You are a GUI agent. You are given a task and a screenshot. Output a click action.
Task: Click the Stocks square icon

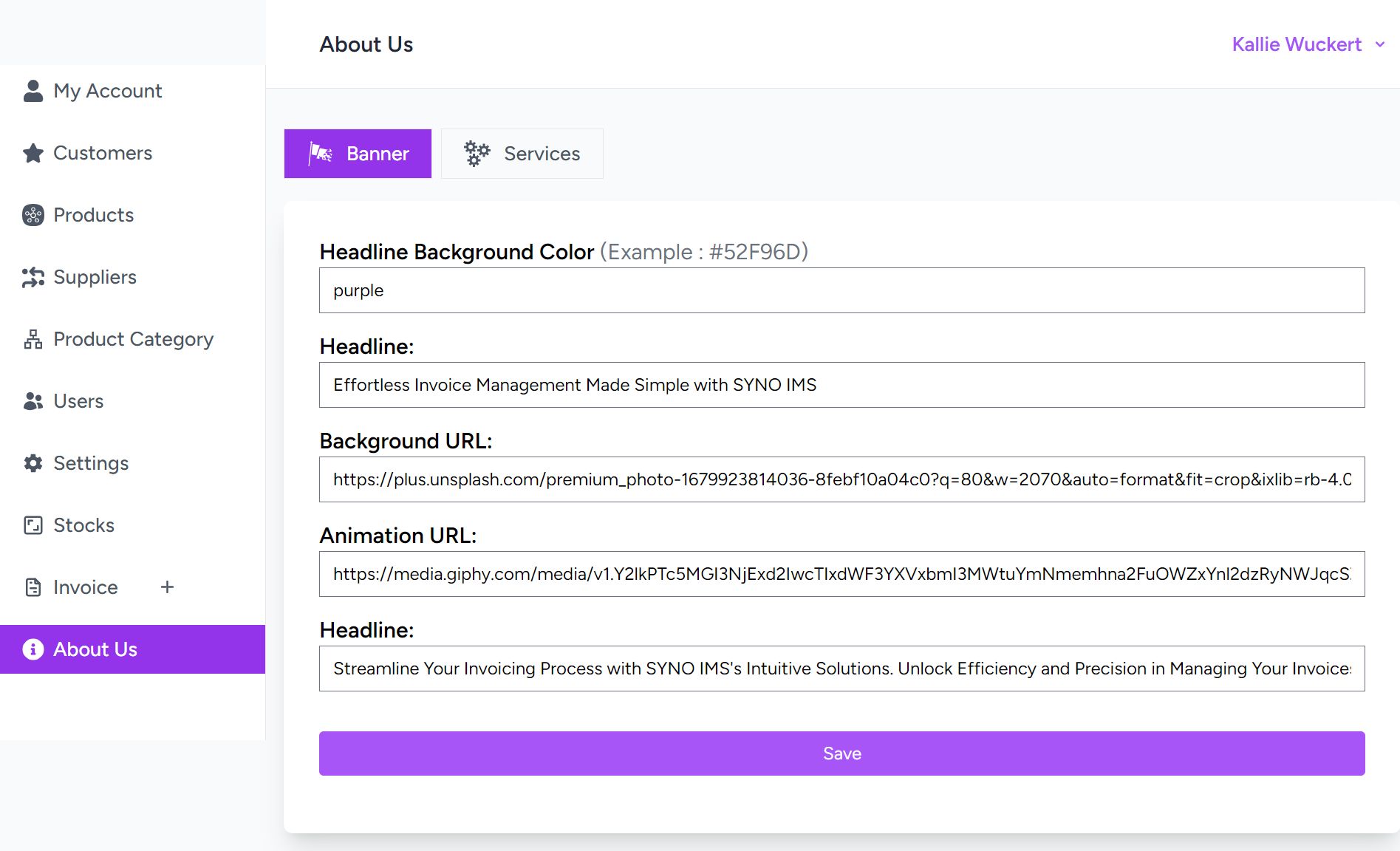(33, 525)
